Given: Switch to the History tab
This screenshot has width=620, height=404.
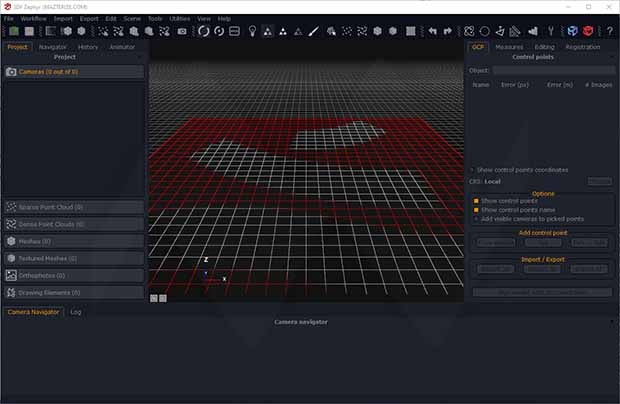Looking at the screenshot, I should click(x=88, y=47).
